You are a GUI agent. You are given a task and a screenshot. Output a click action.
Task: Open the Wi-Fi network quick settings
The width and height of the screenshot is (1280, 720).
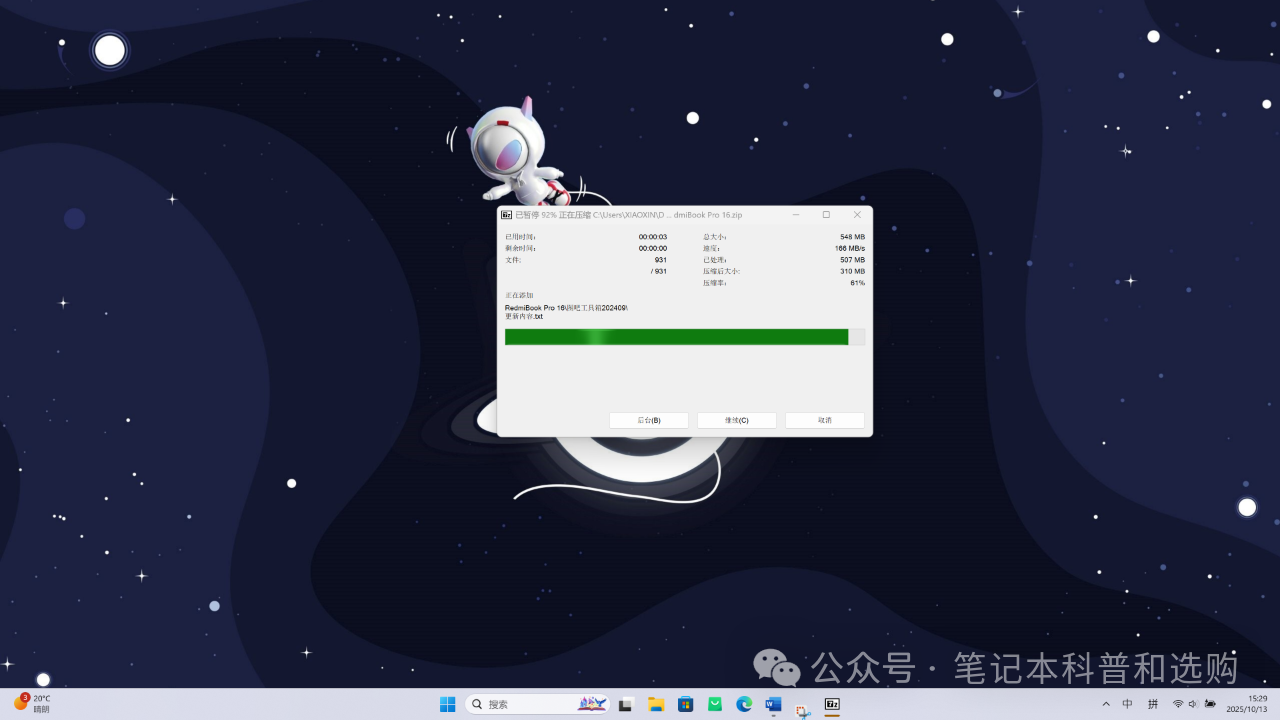click(1178, 704)
